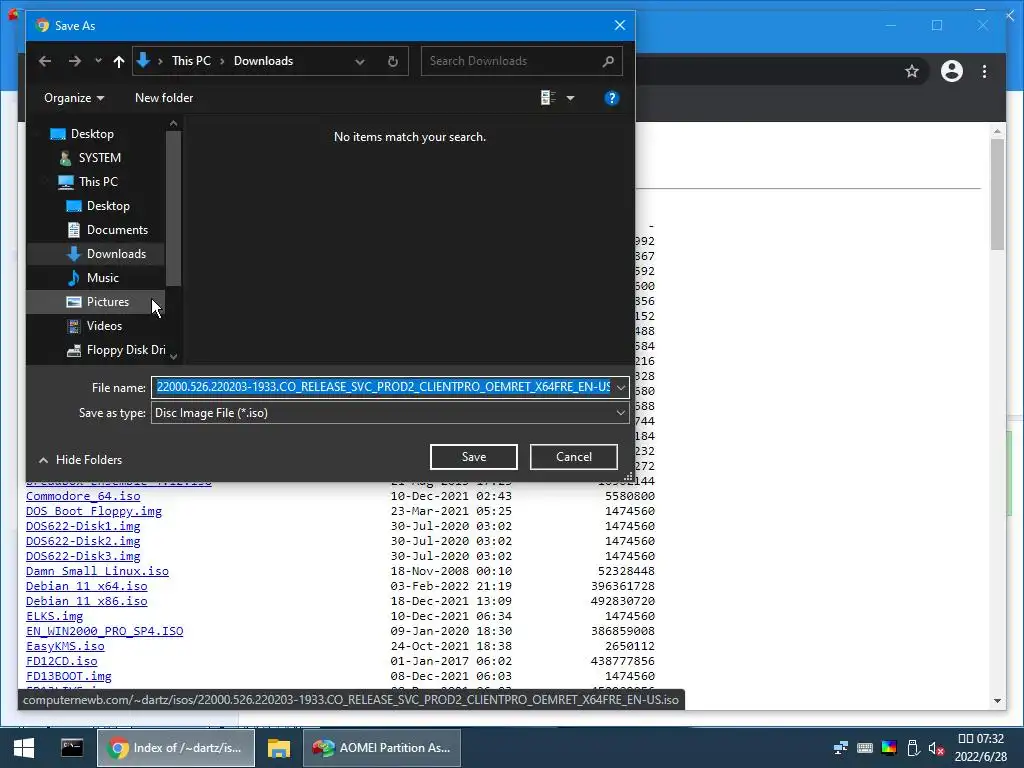
Task: Open dialog help
Action: coord(611,98)
